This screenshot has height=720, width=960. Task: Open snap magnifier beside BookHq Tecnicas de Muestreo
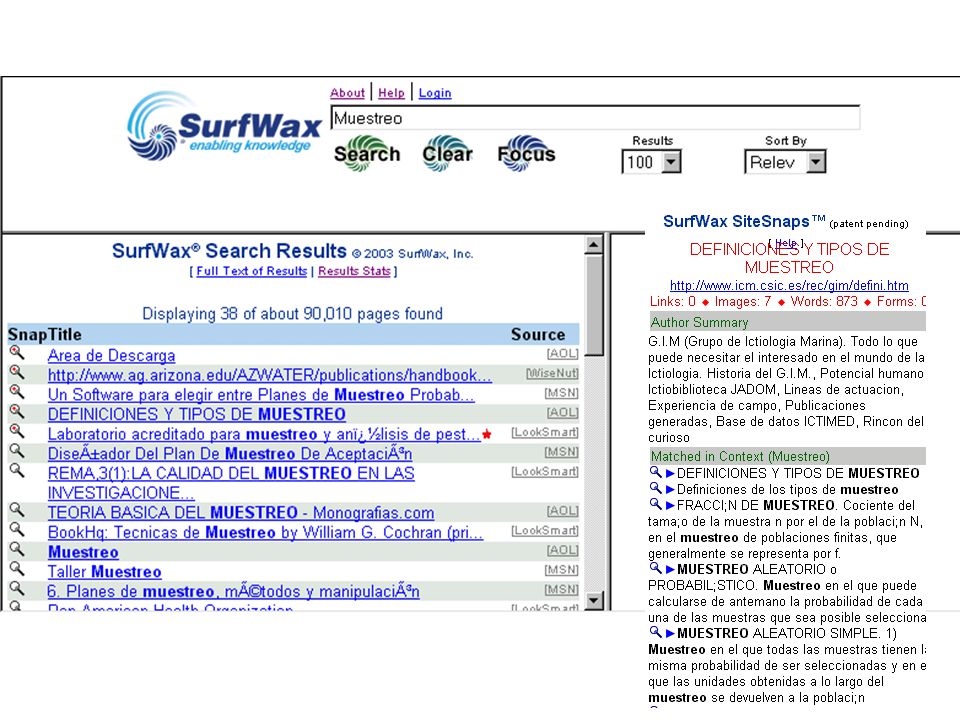point(17,530)
